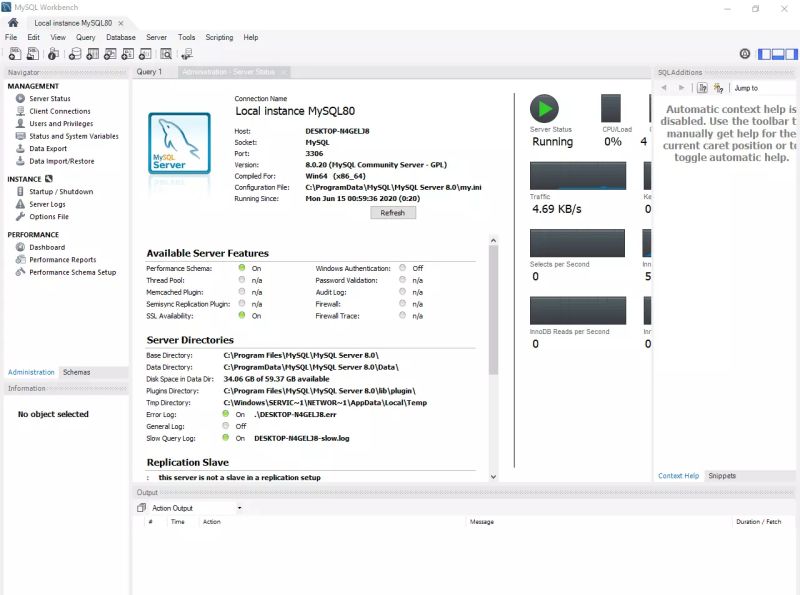Click the INSTANCE section header icon
Screen dimensions: 800x595
click(49, 179)
